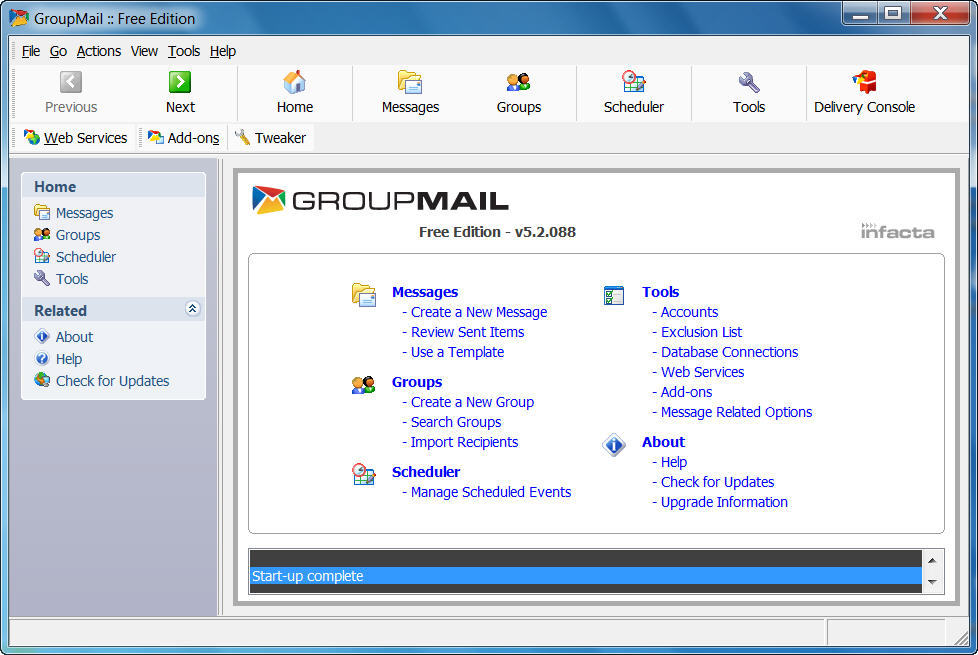Click Add-ons link under Tools
The width and height of the screenshot is (978, 655).
coord(686,392)
